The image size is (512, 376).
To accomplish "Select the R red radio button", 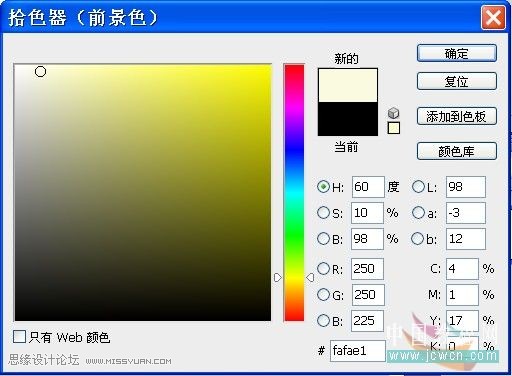I will click(323, 269).
